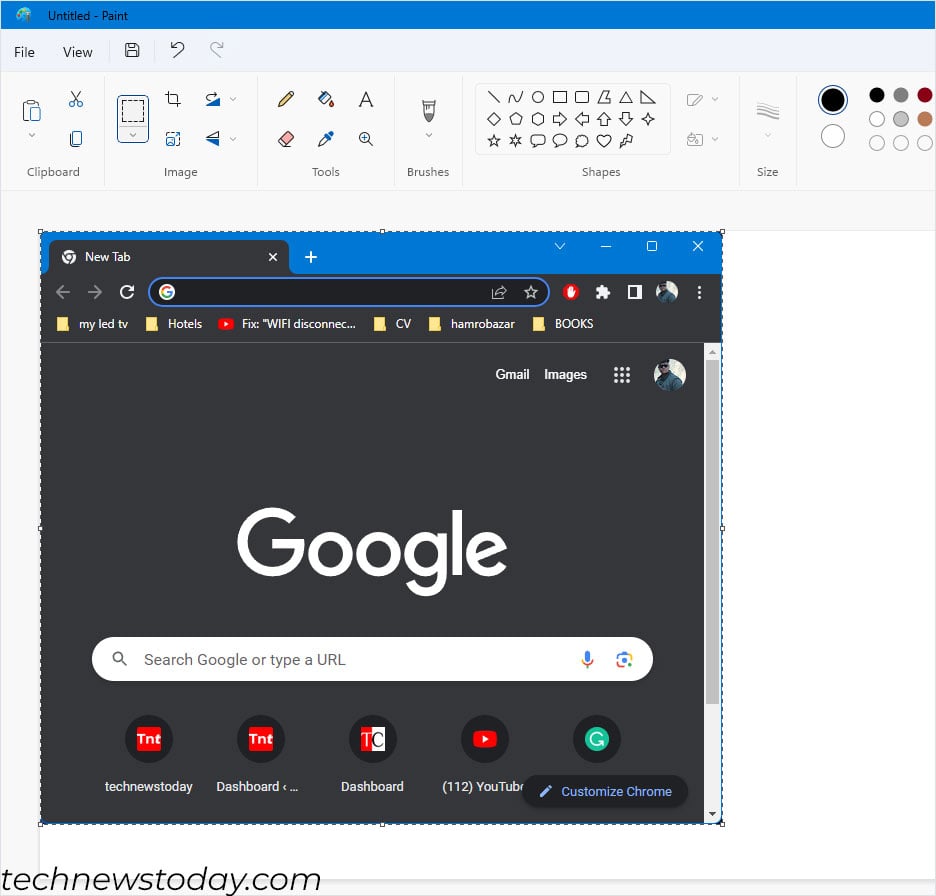Click the Magnifier zoom tool
This screenshot has width=936, height=896.
pos(366,139)
